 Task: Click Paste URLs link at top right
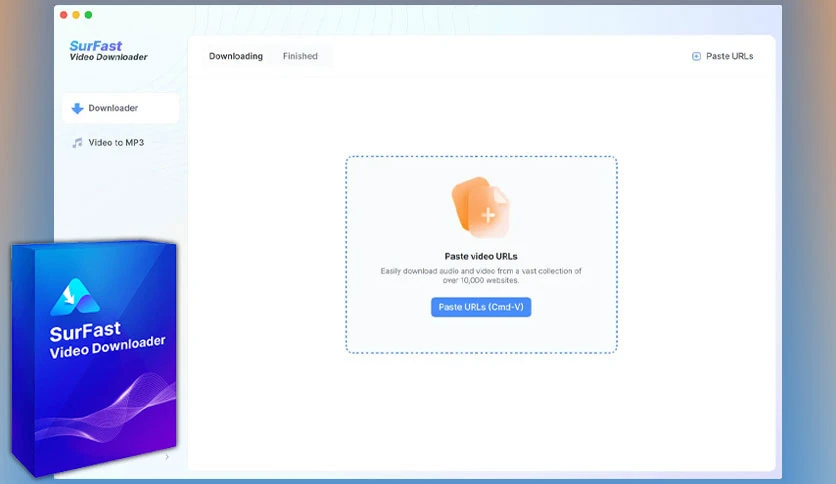pos(722,56)
